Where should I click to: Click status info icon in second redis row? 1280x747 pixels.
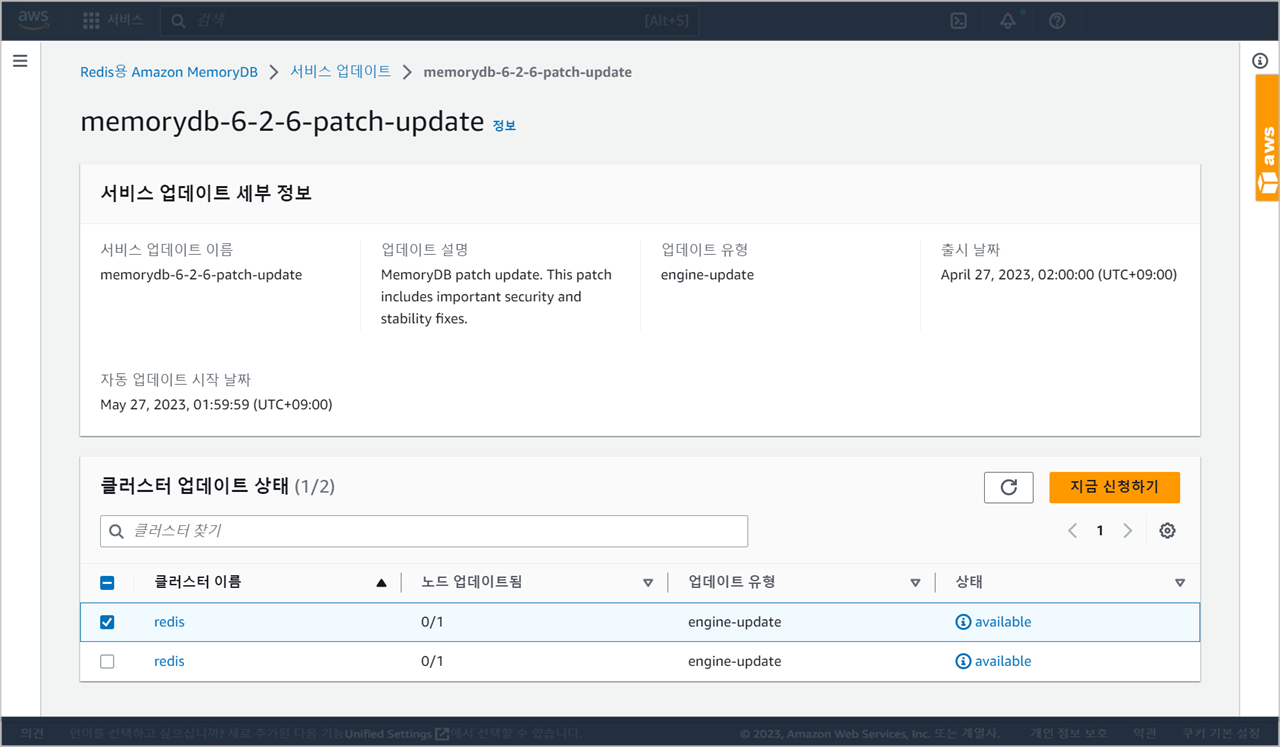[x=963, y=661]
